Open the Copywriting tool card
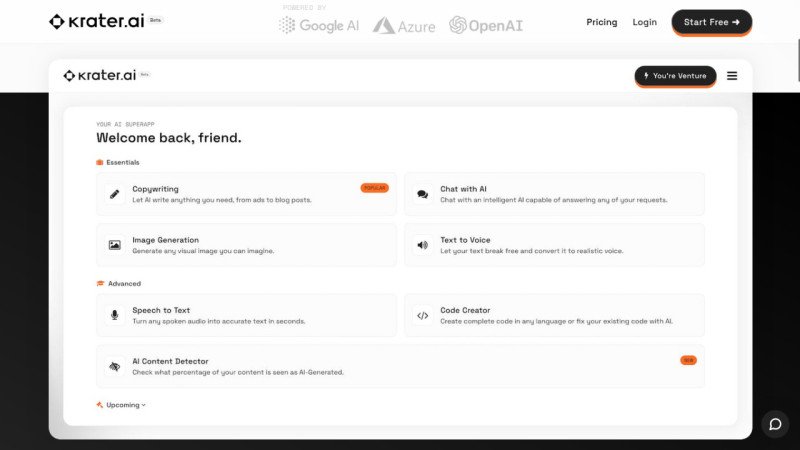The width and height of the screenshot is (800, 450). tap(246, 194)
